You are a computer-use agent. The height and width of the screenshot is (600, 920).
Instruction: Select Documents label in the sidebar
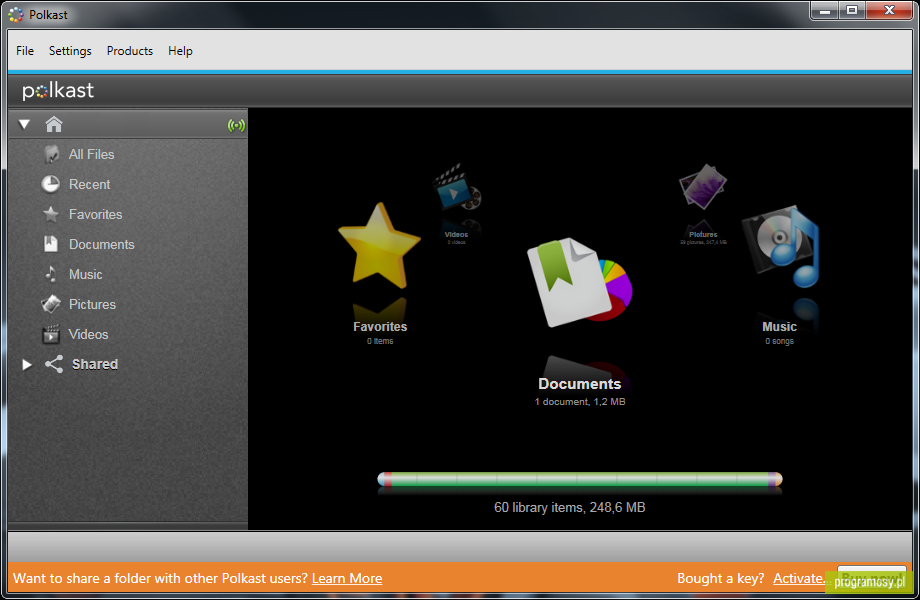pos(102,244)
